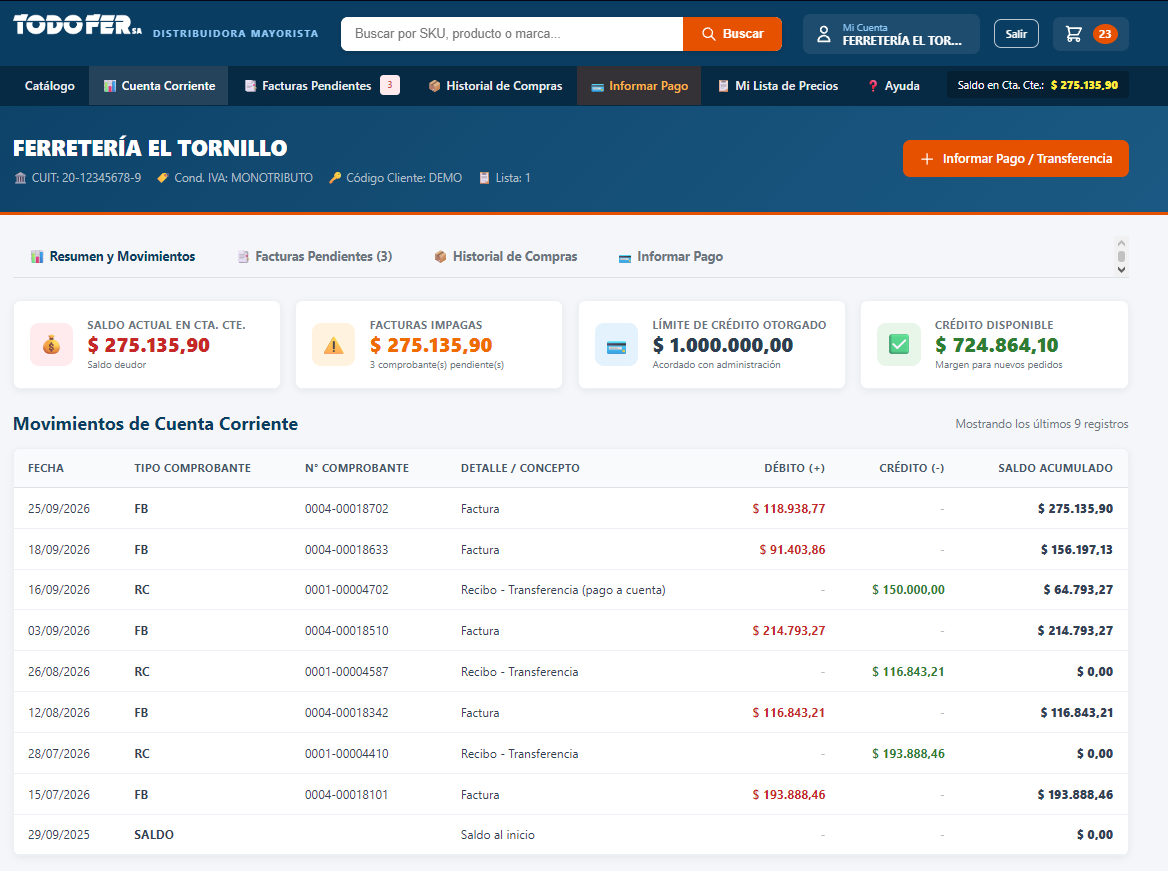Switch to Resumen y Movimientos tab

[x=112, y=256]
